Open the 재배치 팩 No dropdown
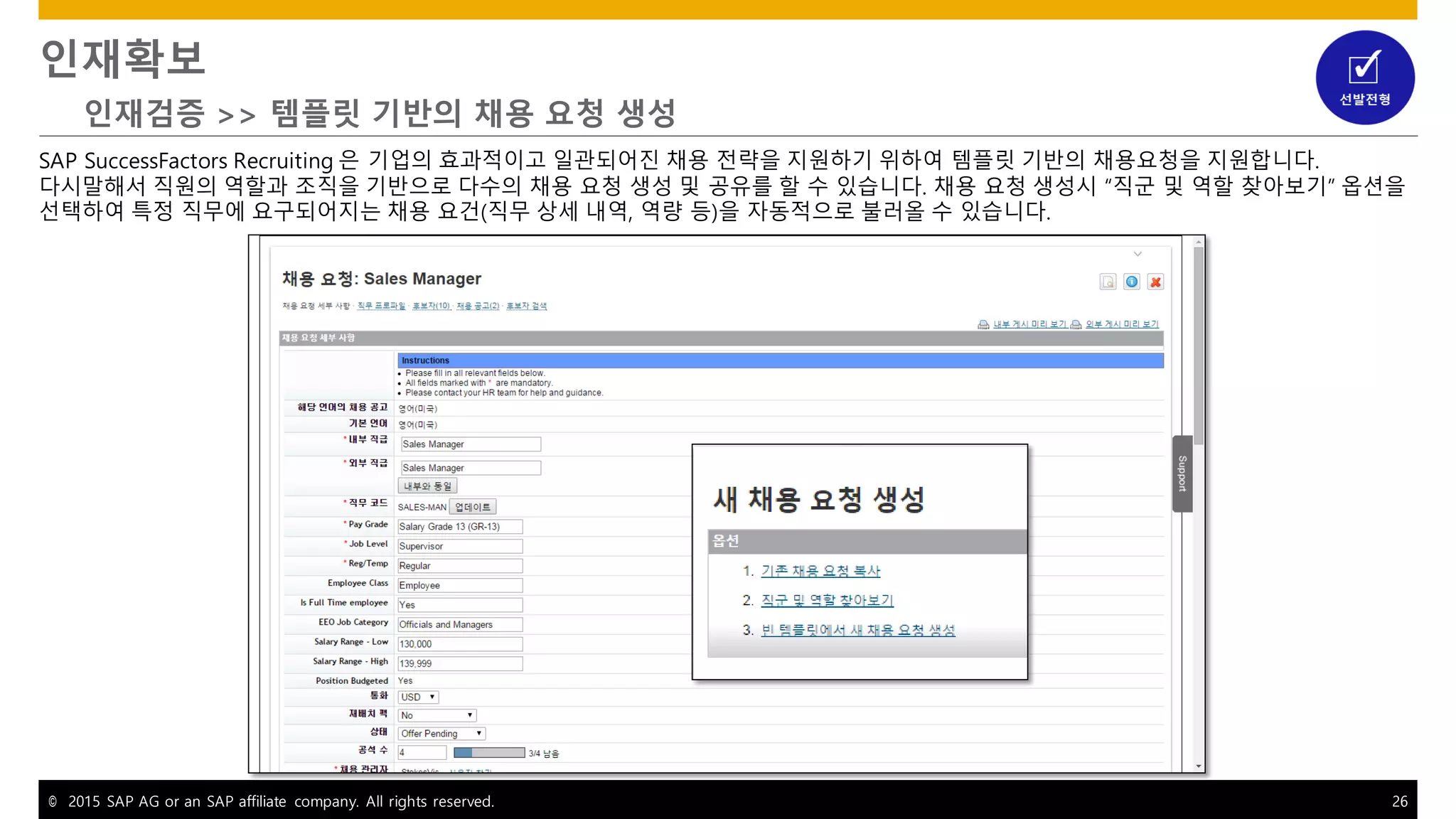Viewport: 1456px width, 819px height. click(437, 715)
